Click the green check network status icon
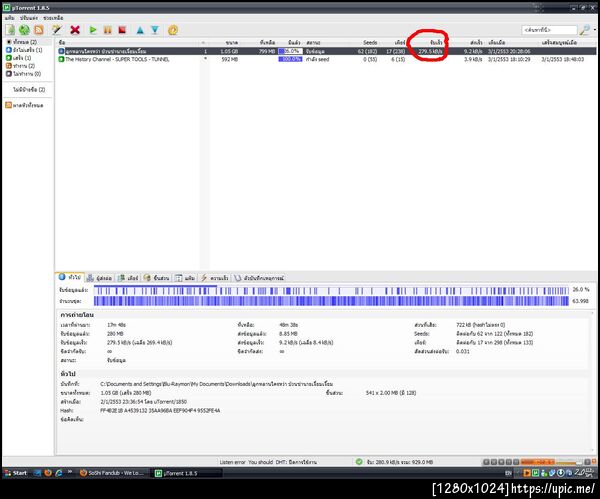 tap(359, 462)
